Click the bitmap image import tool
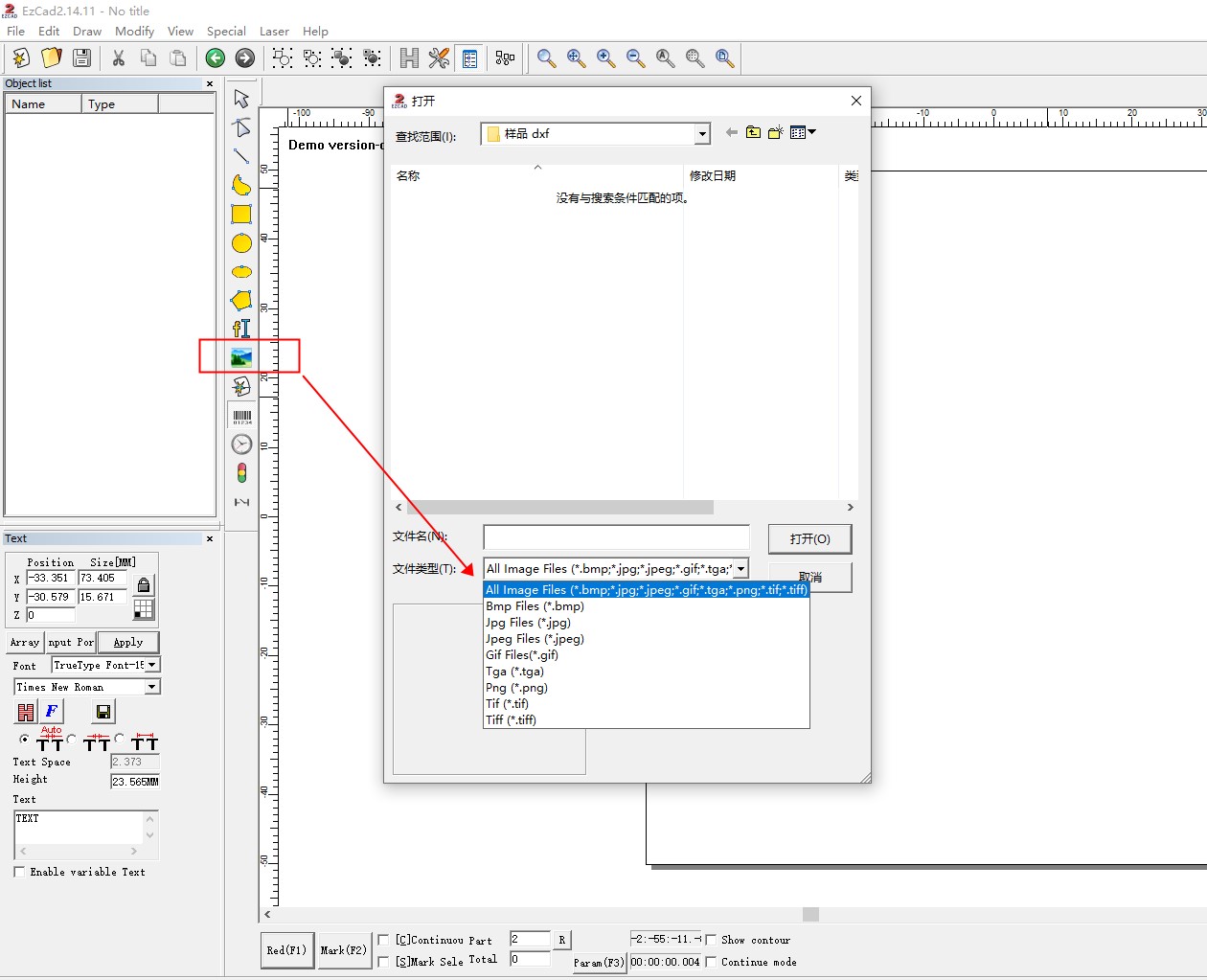Image resolution: width=1207 pixels, height=980 pixels. pyautogui.click(x=241, y=357)
